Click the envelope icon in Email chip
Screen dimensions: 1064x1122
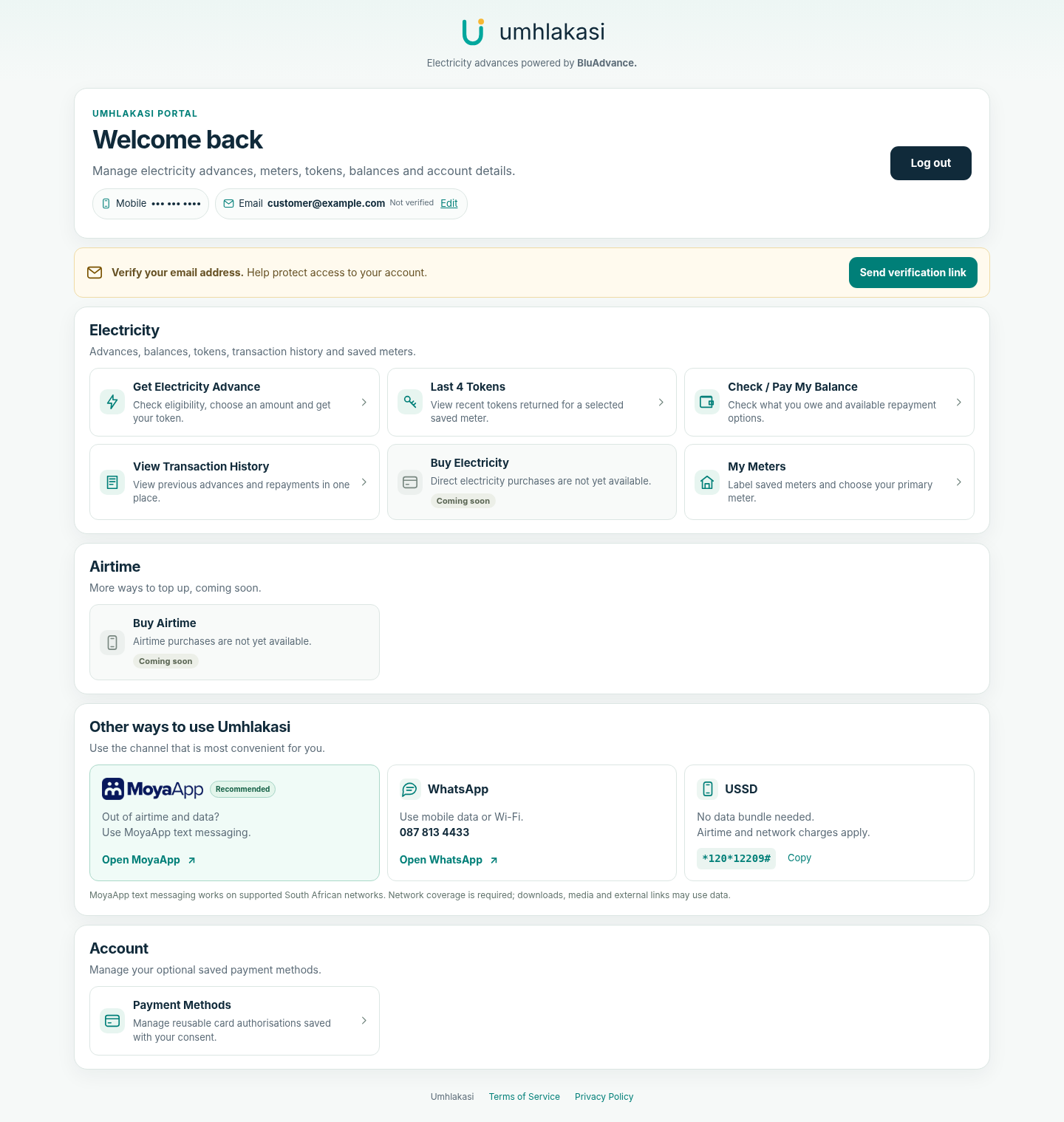click(229, 203)
